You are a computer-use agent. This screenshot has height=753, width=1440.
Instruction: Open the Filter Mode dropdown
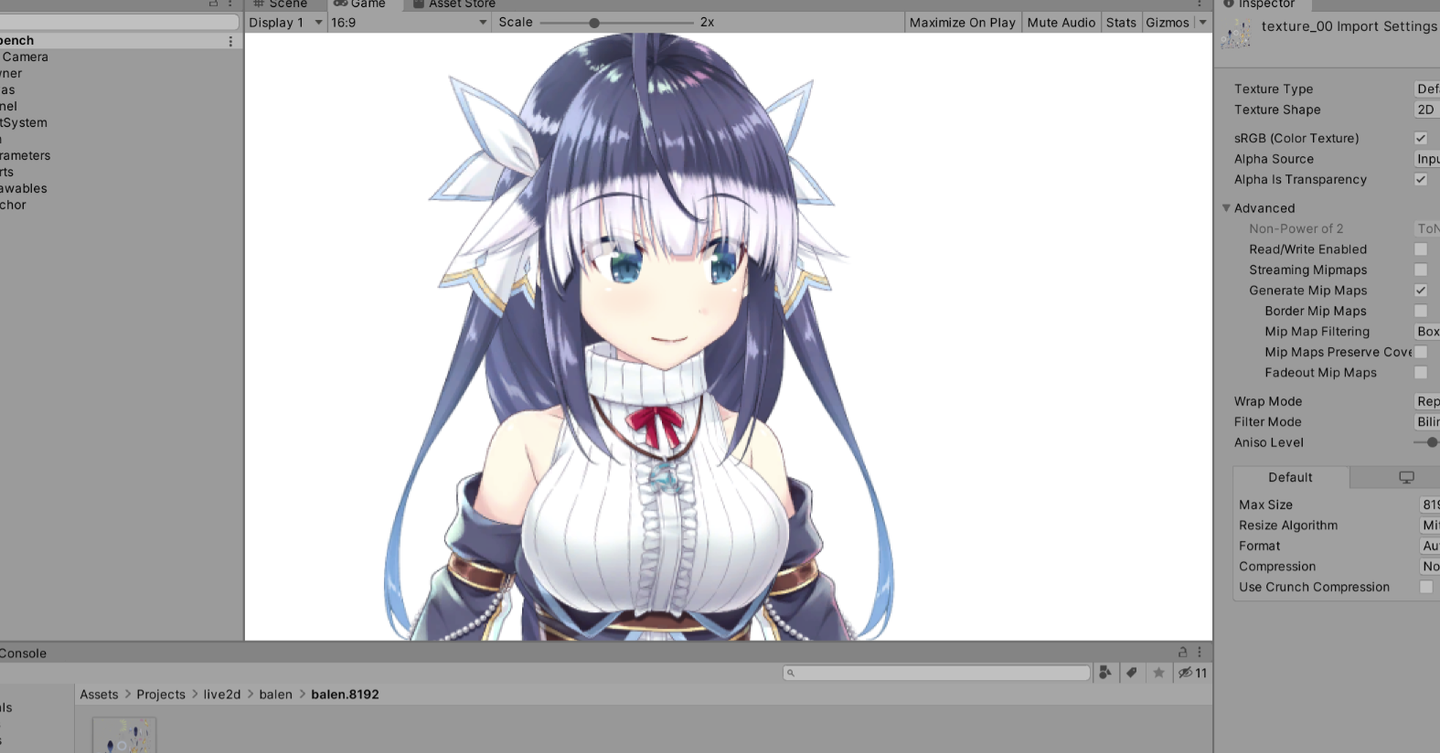click(1427, 422)
